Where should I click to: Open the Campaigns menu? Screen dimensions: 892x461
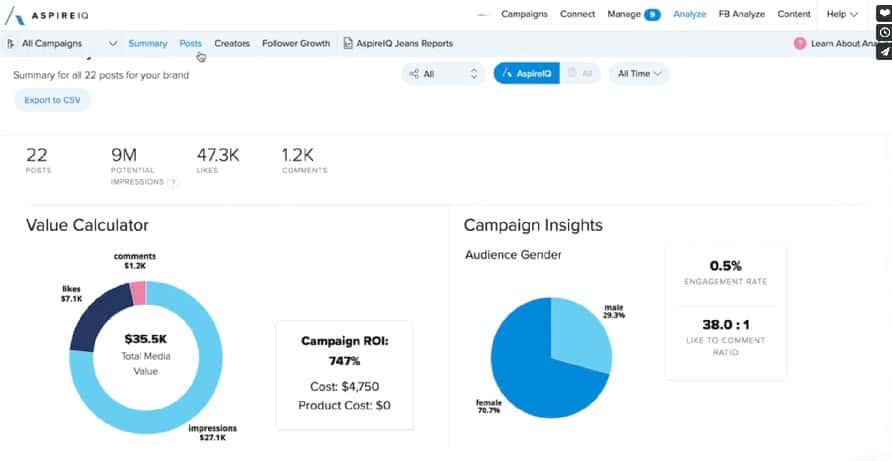click(524, 14)
